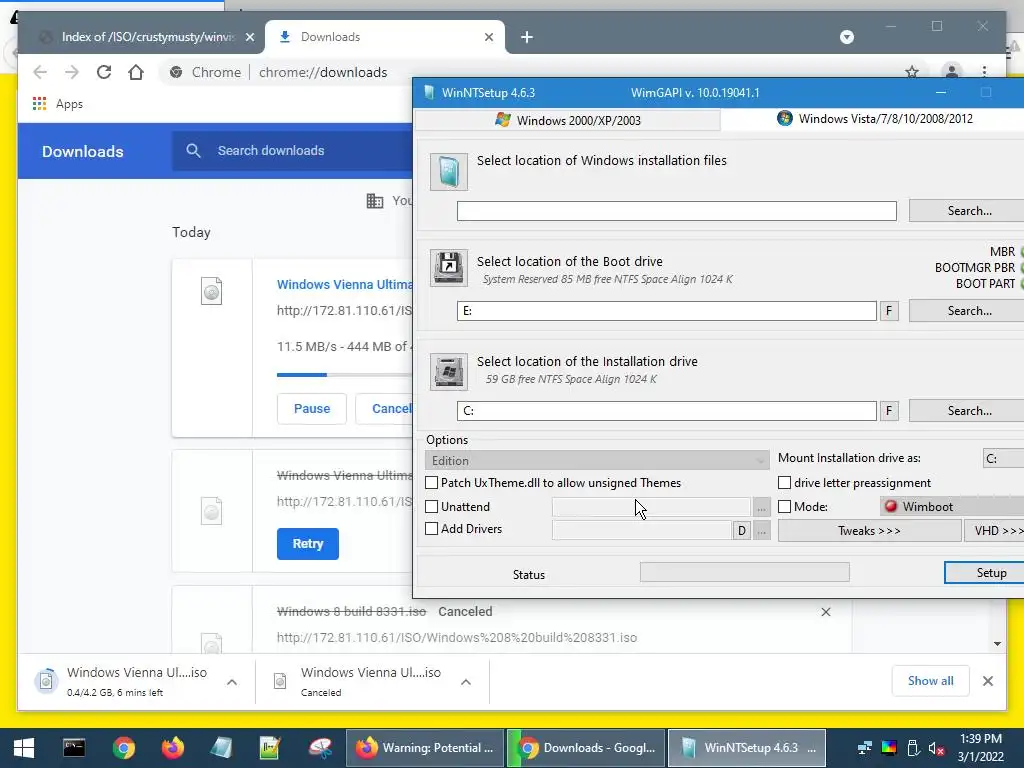Retry the canceled Windows Vienna download
Screen dimensions: 1024x768
click(x=308, y=544)
